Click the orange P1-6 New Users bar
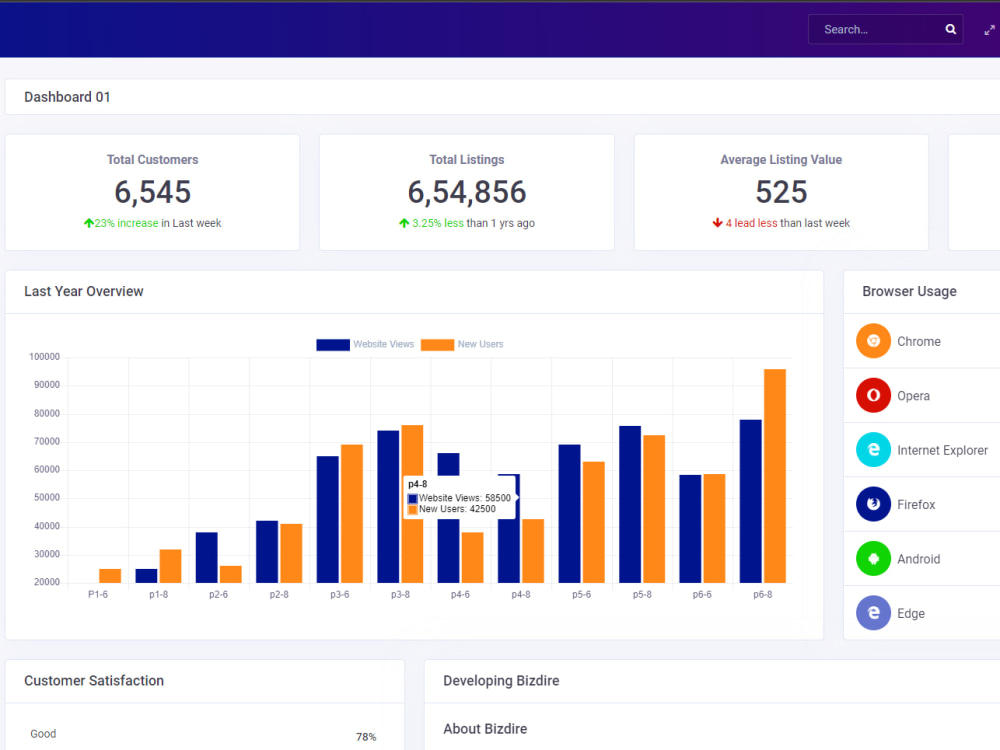Viewport: 1000px width, 750px height. (110, 576)
